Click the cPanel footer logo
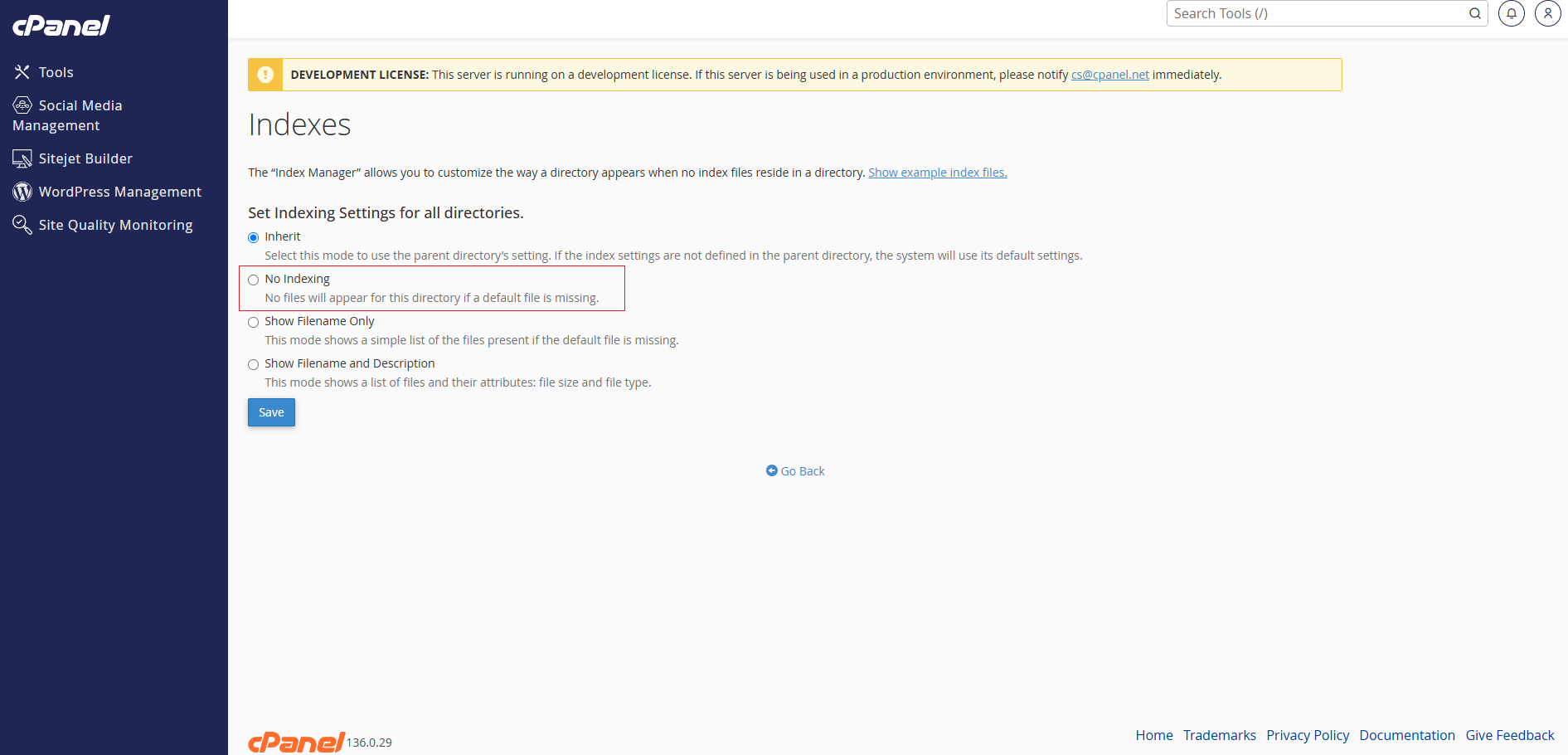This screenshot has height=755, width=1568. tap(296, 742)
